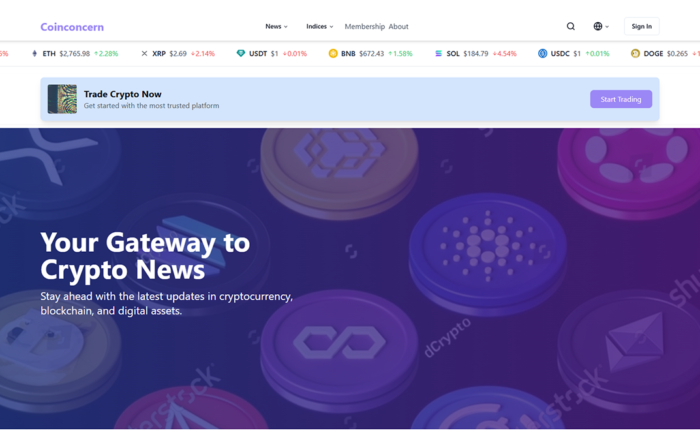
Task: Click the Coinconcern logo
Action: 72,27
